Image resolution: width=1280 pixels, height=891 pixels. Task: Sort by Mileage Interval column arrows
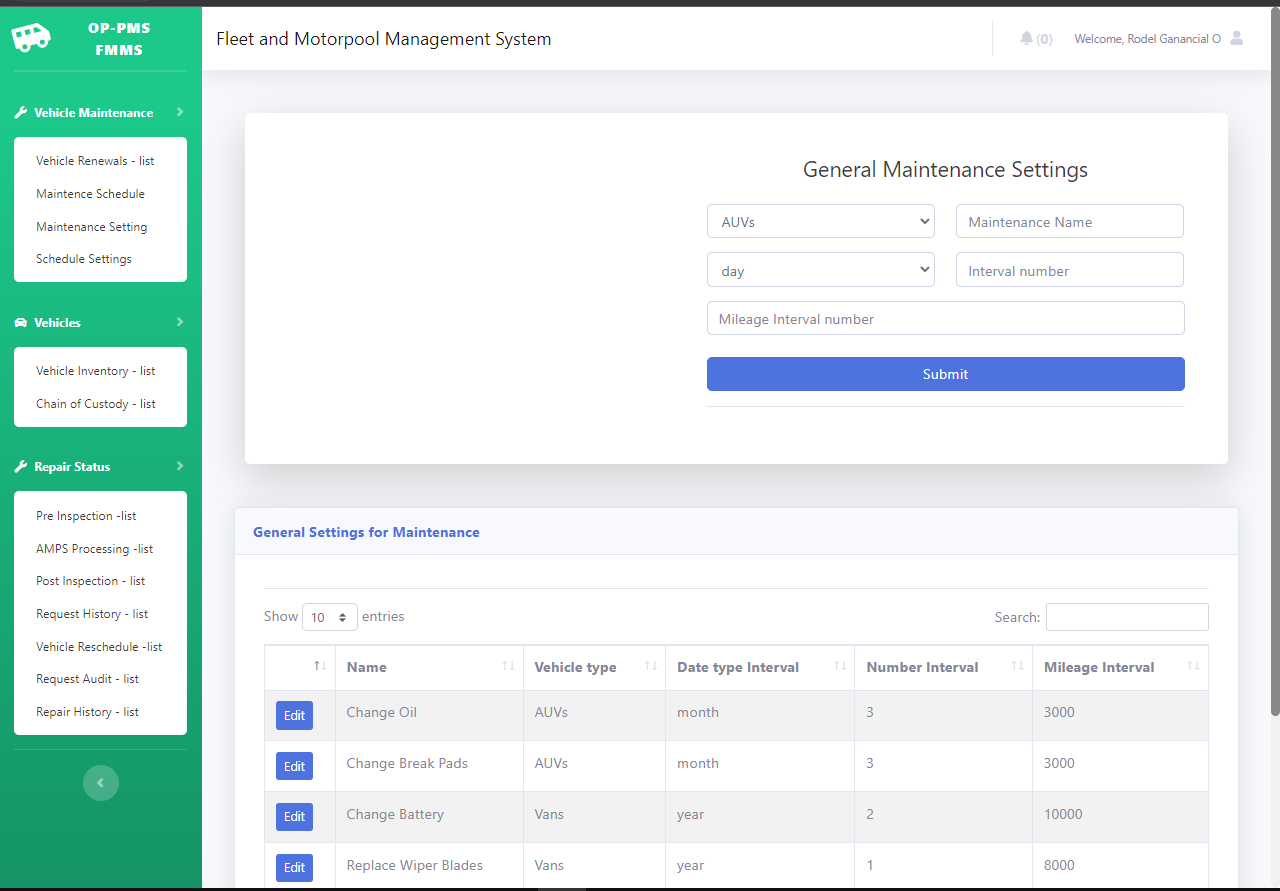(x=1192, y=667)
